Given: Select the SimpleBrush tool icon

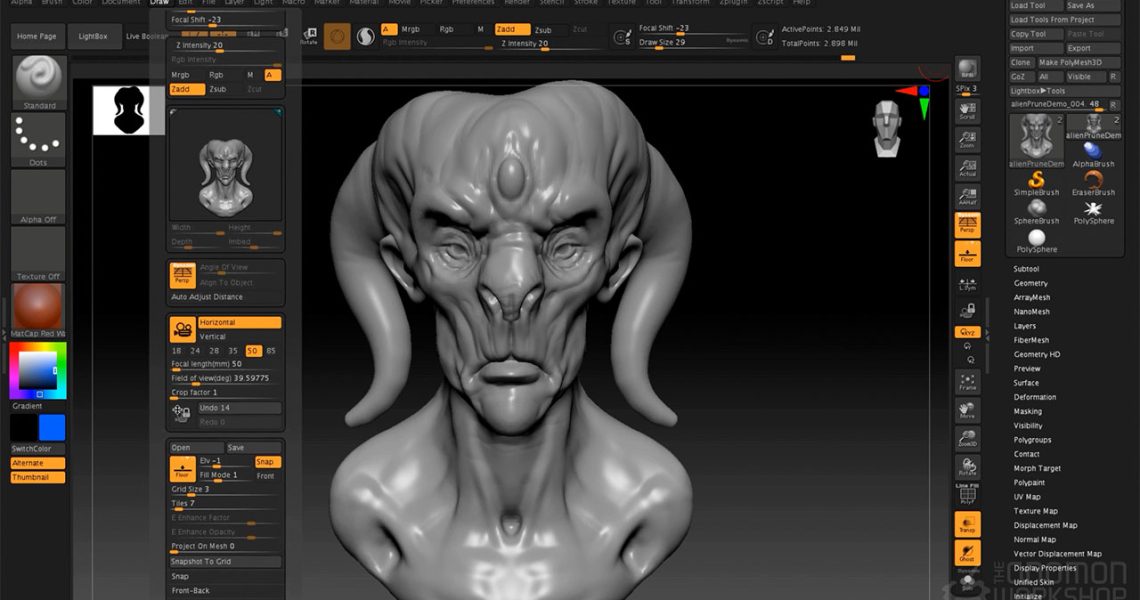Looking at the screenshot, I should coord(1036,182).
